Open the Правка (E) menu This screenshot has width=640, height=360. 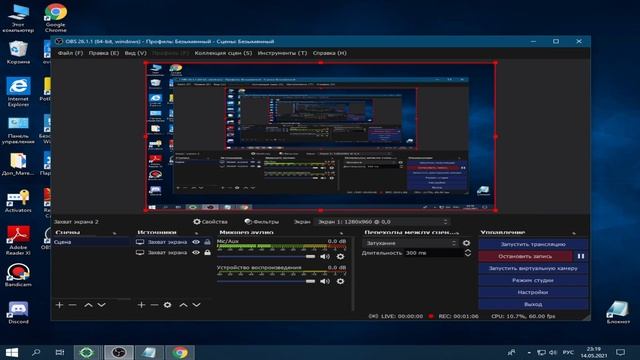click(x=104, y=53)
